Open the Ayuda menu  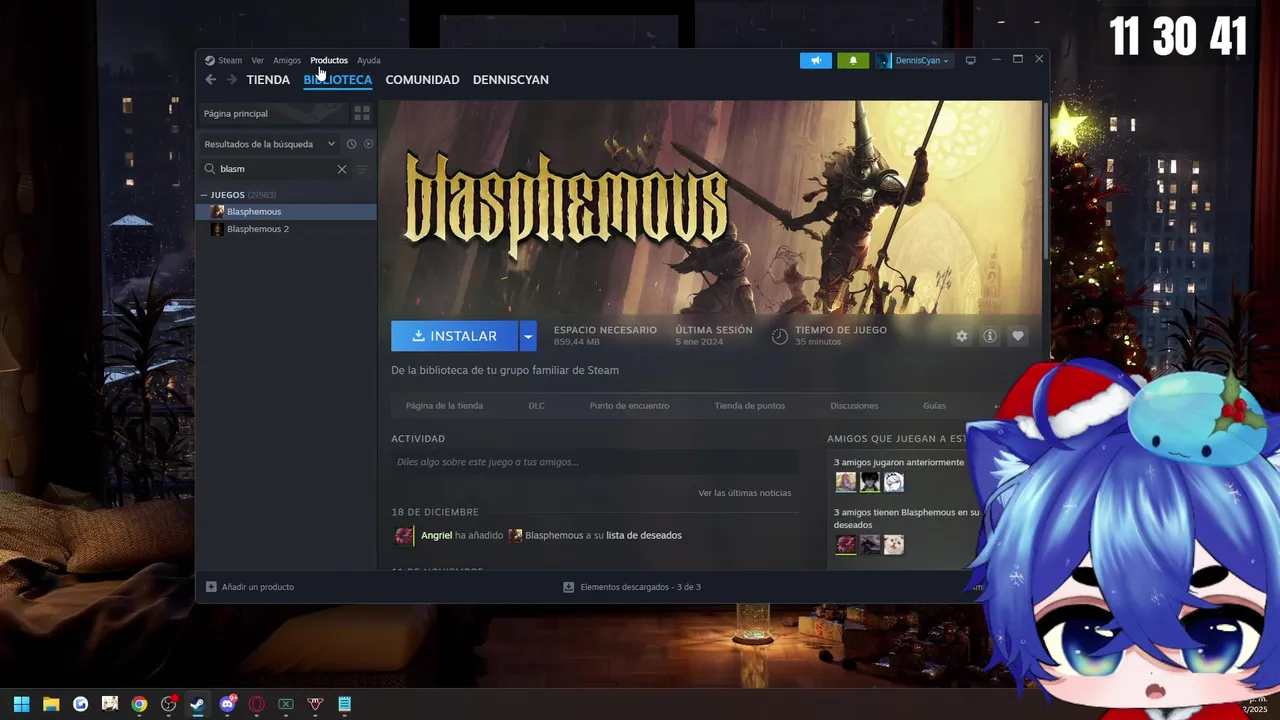[x=369, y=60]
